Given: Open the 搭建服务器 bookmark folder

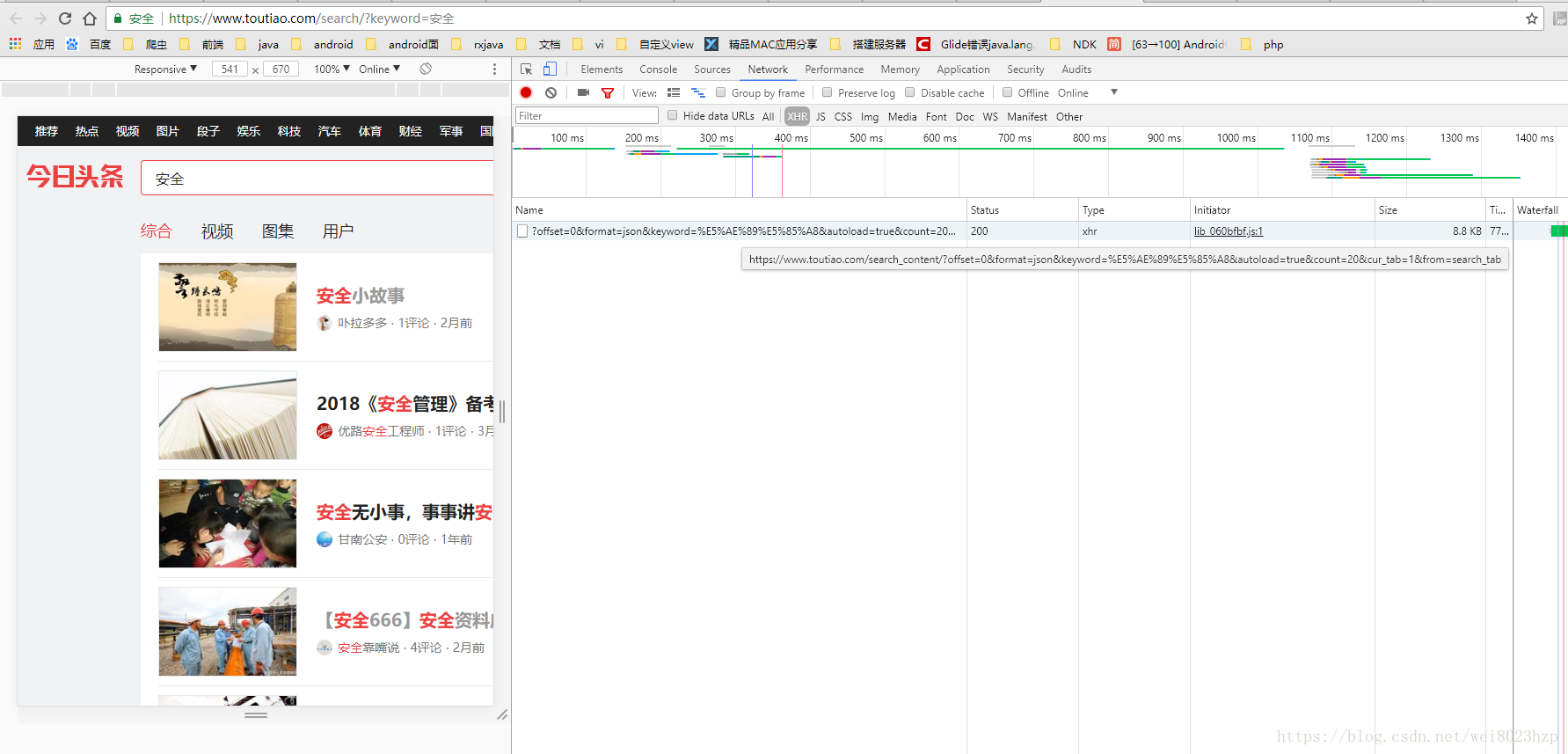Looking at the screenshot, I should tap(868, 44).
